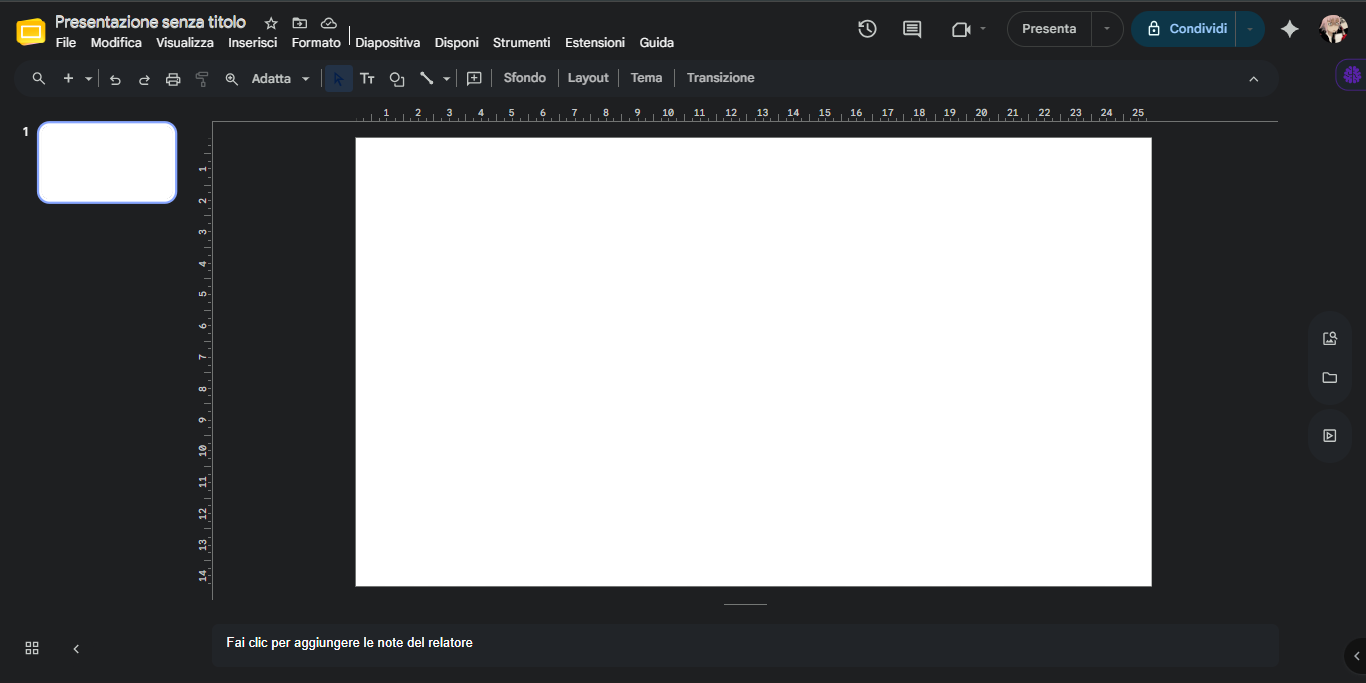Start presentation with Presenta button

[1049, 29]
